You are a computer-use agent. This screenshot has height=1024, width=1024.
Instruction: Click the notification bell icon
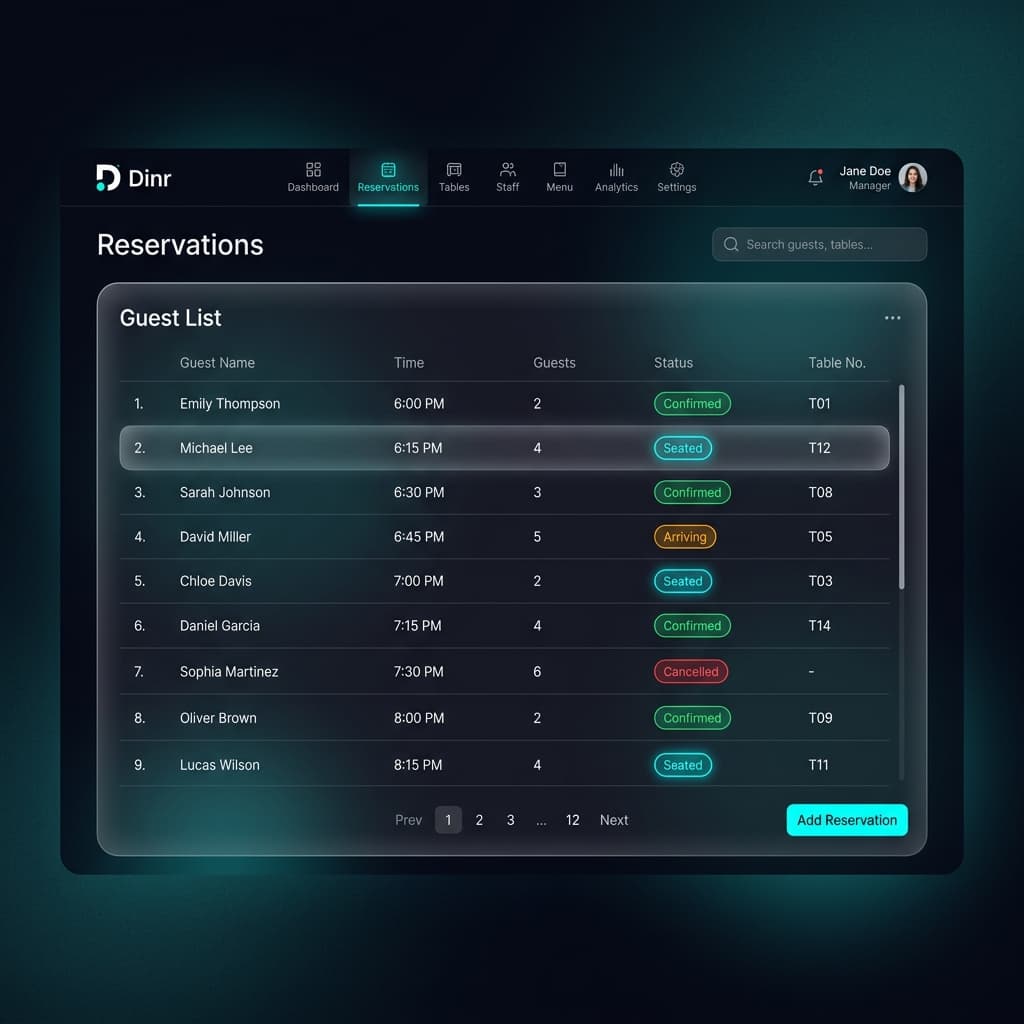tap(815, 178)
